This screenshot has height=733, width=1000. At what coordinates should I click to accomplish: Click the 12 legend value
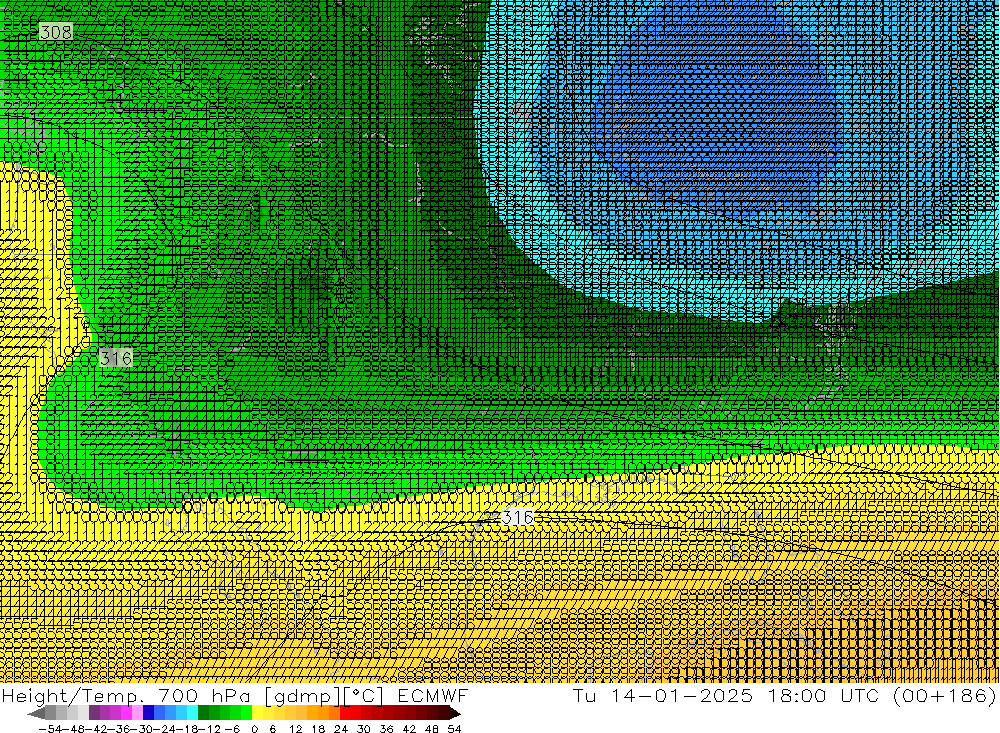(295, 729)
